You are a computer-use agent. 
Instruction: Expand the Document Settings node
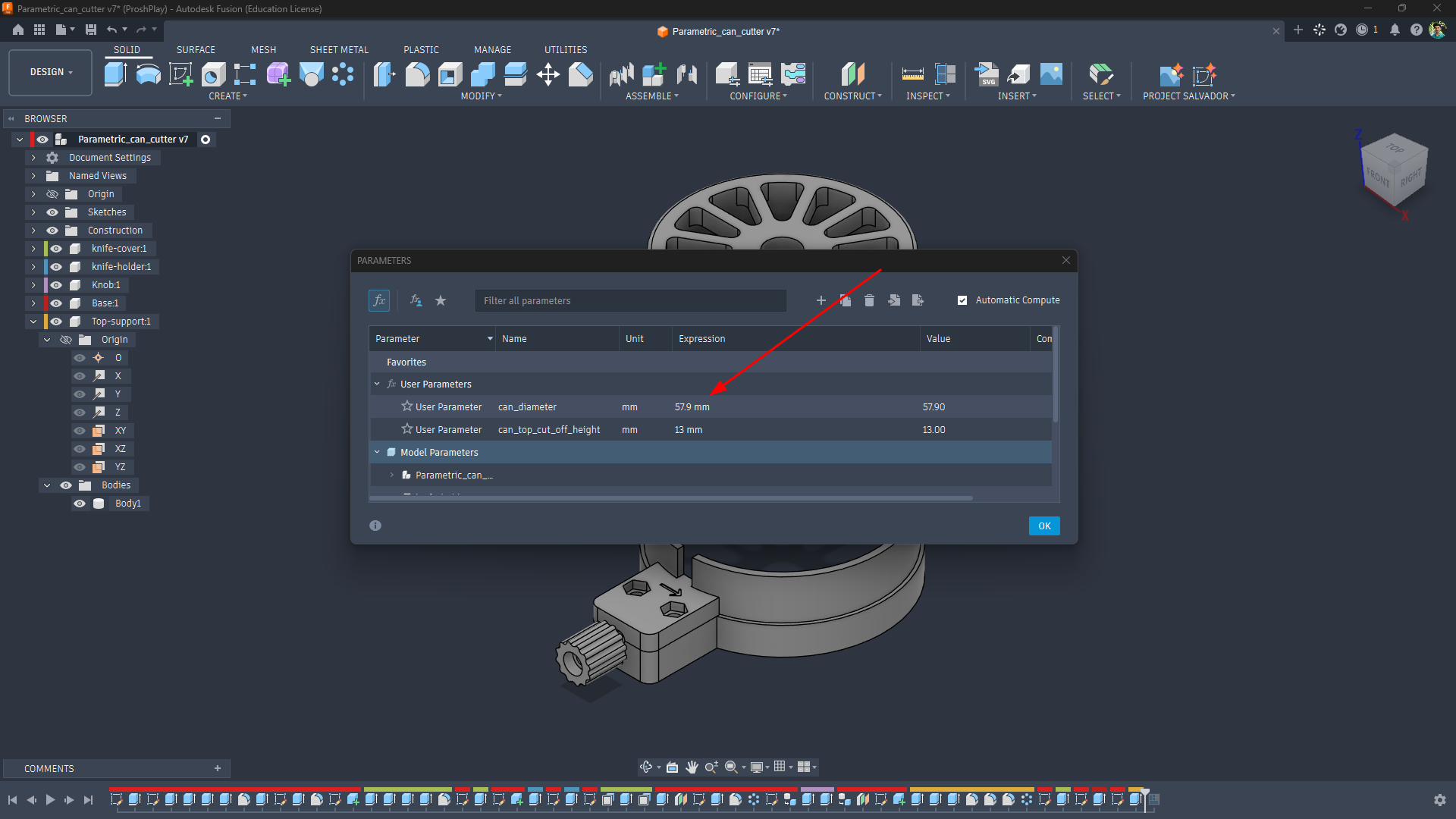coord(33,158)
